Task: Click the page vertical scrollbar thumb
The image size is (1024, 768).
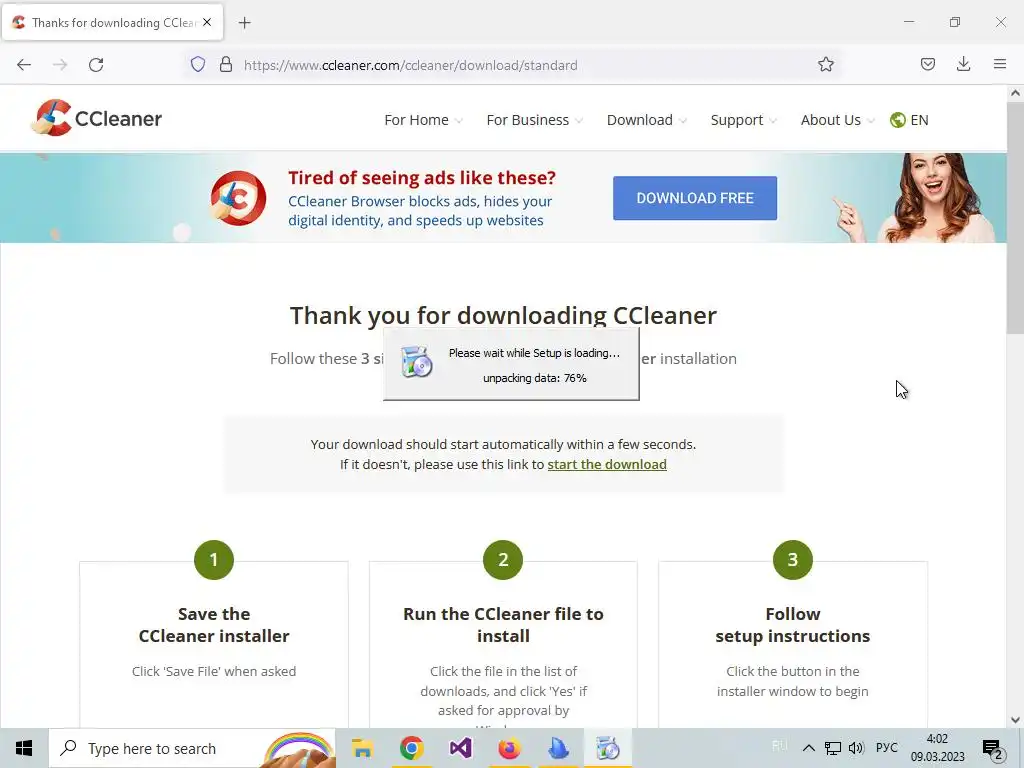Action: click(x=1015, y=219)
